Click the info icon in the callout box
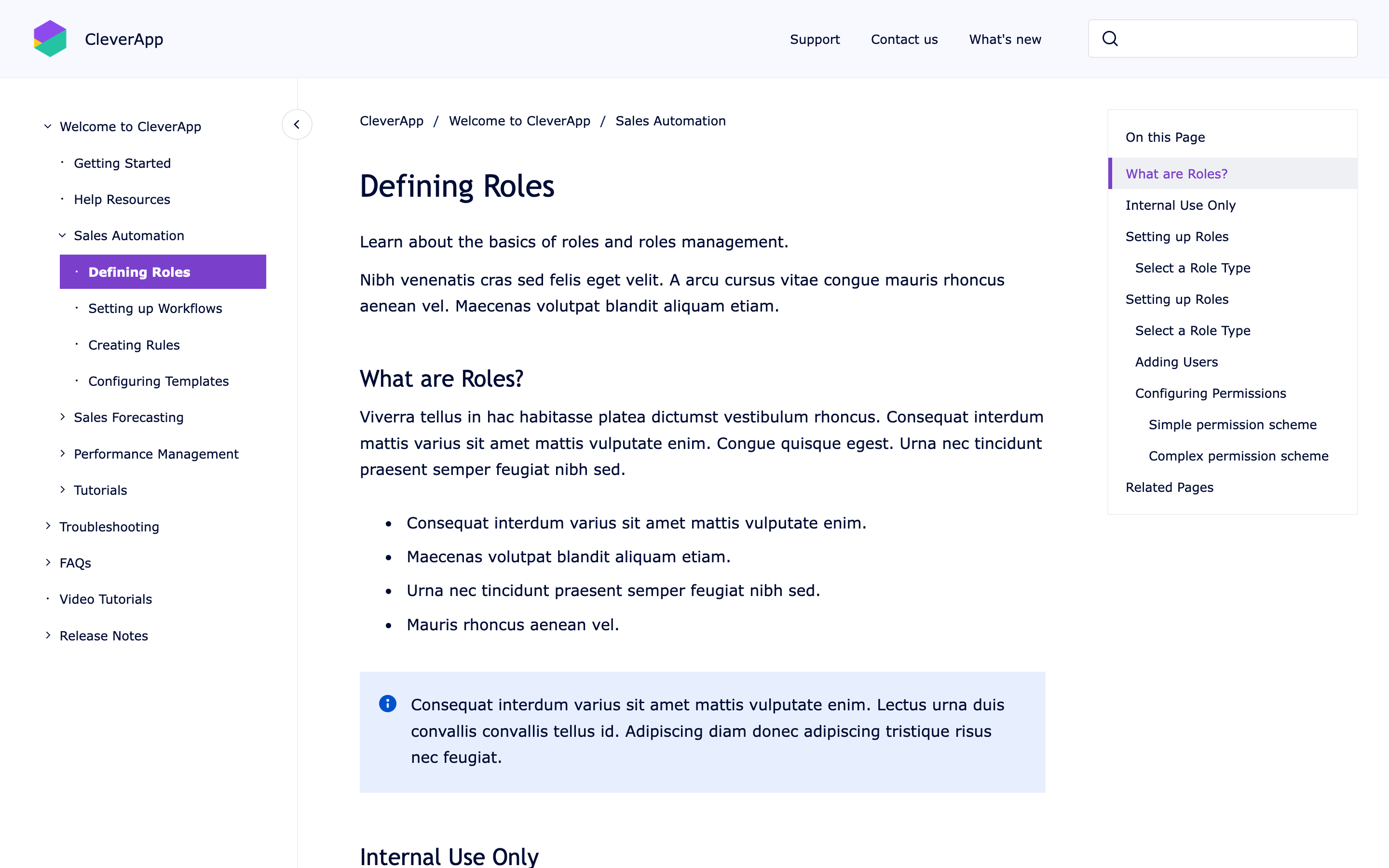 [x=387, y=703]
